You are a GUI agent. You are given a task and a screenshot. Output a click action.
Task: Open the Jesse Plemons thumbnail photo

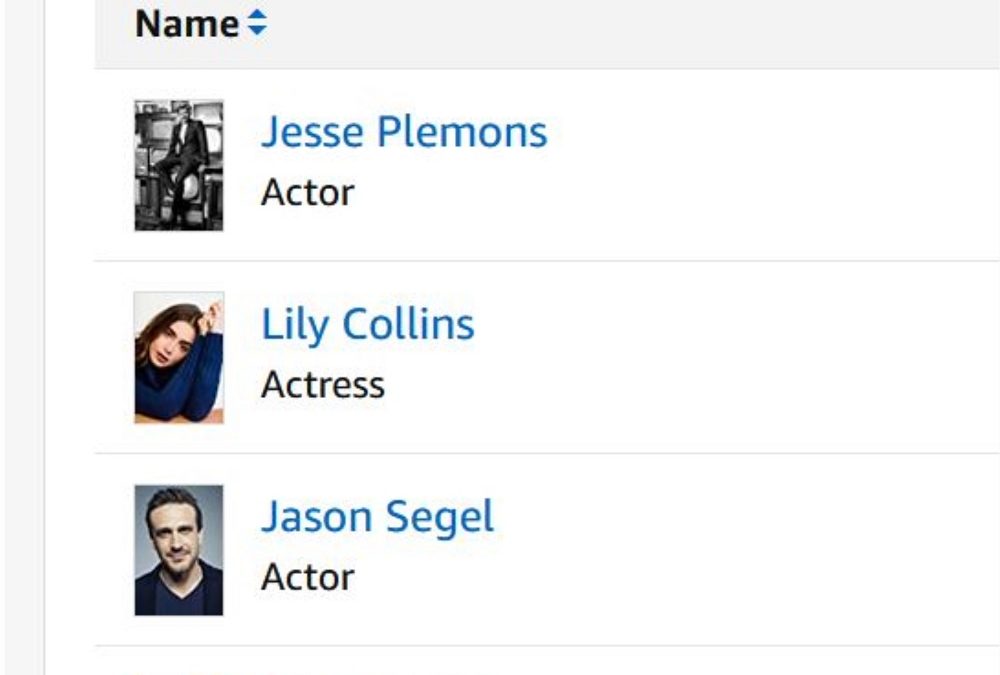click(x=179, y=165)
